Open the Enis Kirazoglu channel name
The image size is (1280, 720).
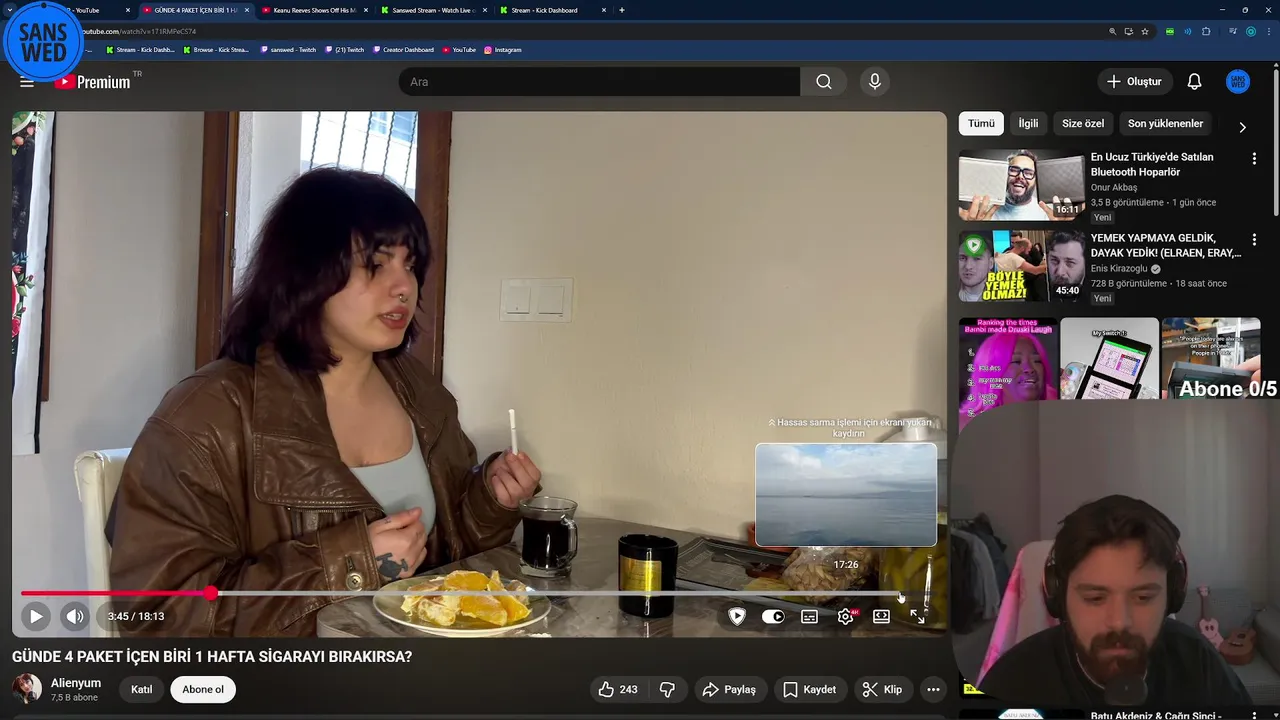[1119, 269]
